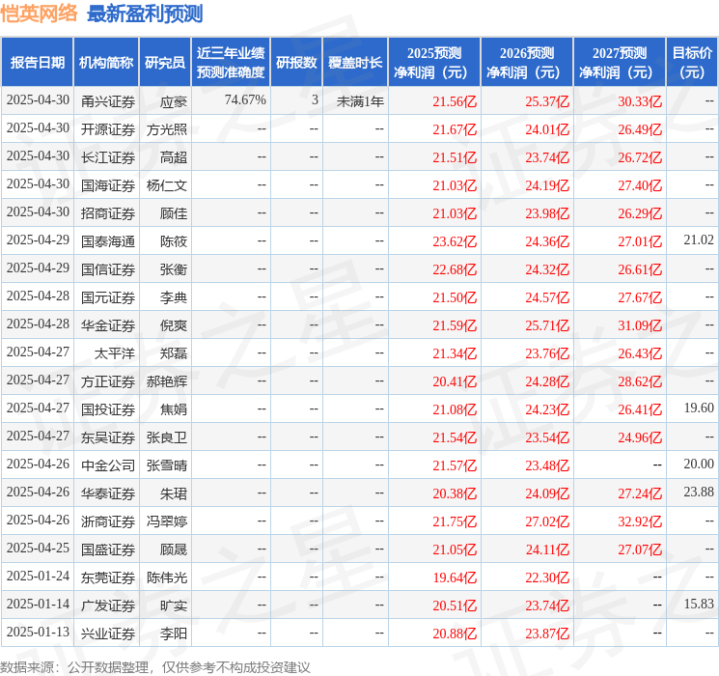
Task: Select accuracy value 74.67%
Action: (245, 100)
